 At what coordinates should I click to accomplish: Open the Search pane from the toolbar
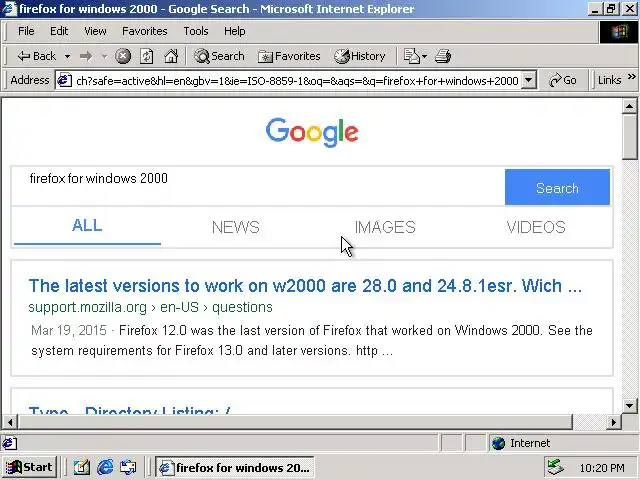pos(219,56)
